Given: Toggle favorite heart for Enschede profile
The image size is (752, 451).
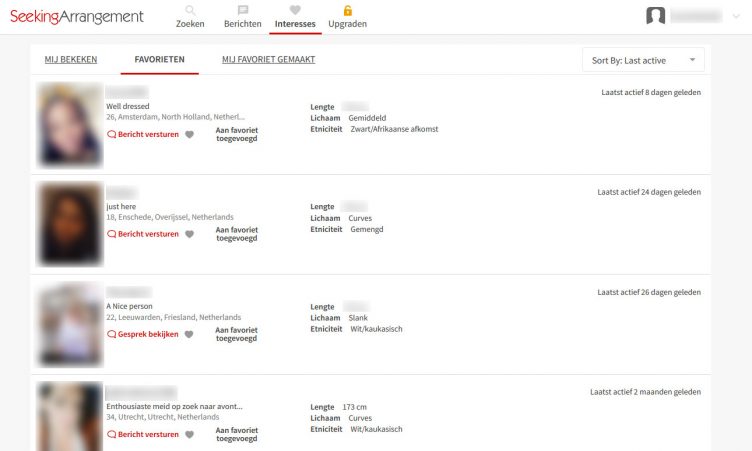Looking at the screenshot, I should click(x=190, y=234).
